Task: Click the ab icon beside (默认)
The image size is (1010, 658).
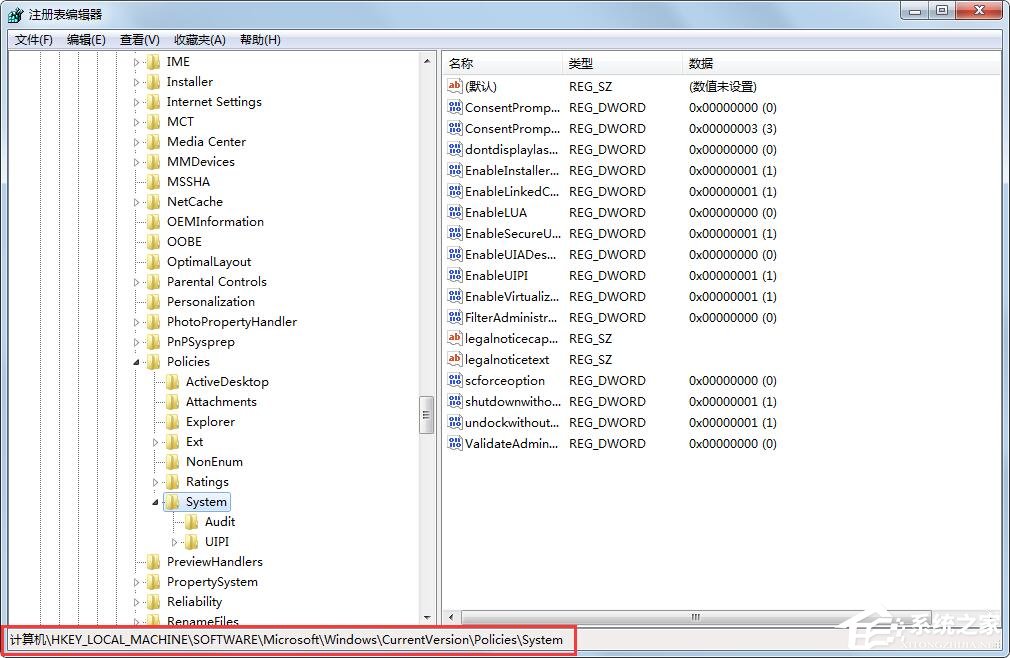Action: [x=457, y=86]
